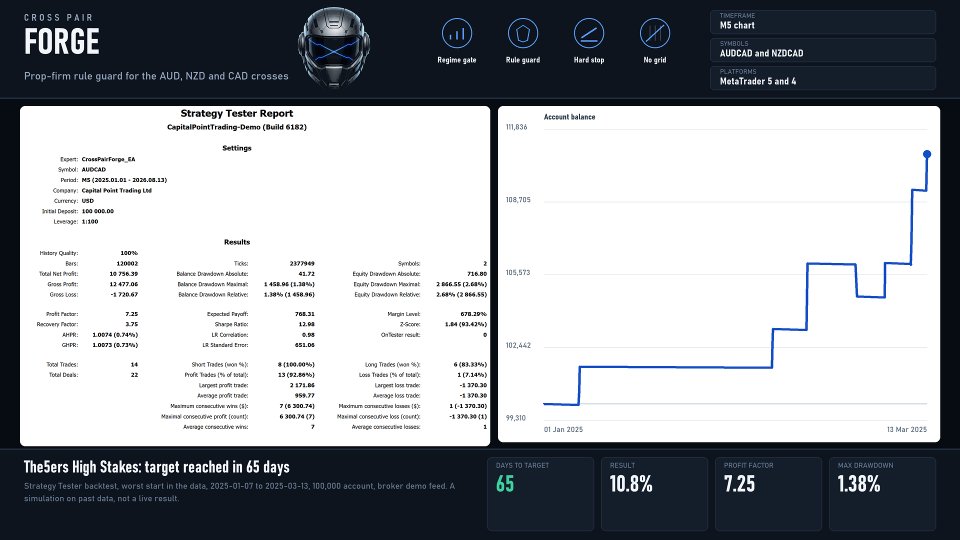This screenshot has height=540, width=960.
Task: Click the Profit Factor 7.25 card
Action: (x=768, y=493)
